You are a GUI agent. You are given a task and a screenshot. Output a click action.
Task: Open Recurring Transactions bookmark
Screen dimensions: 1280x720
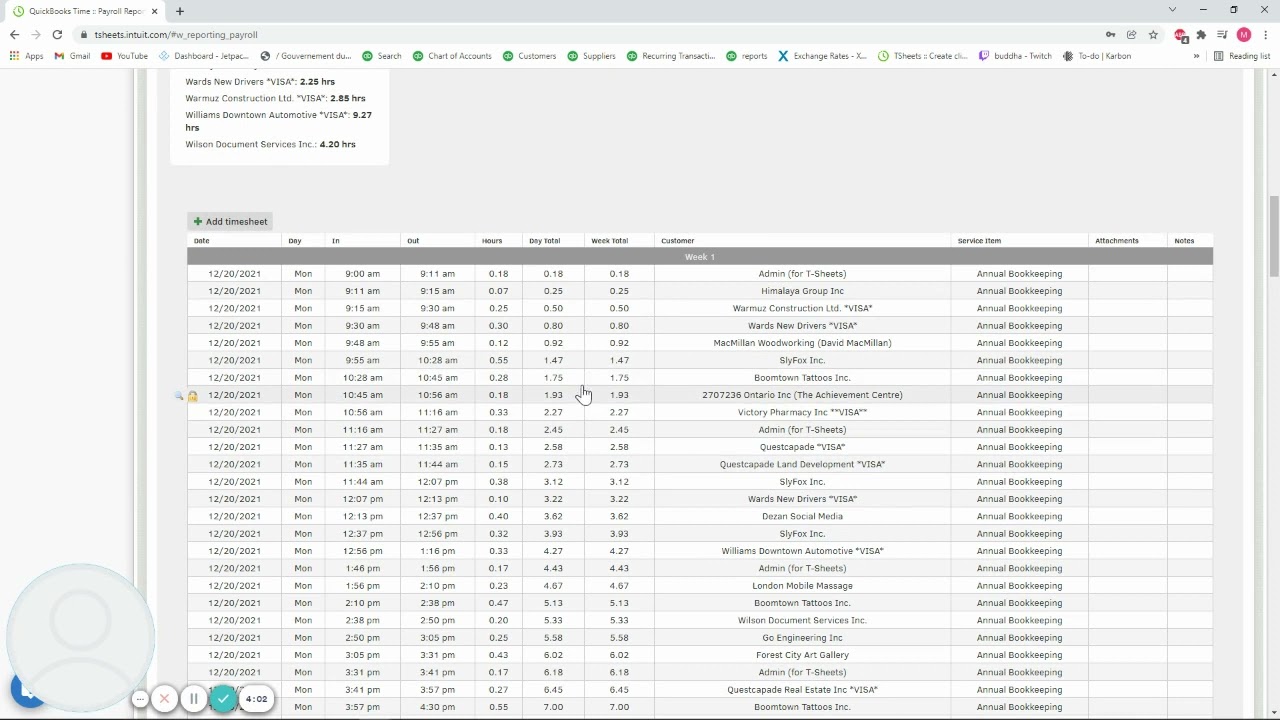(670, 56)
